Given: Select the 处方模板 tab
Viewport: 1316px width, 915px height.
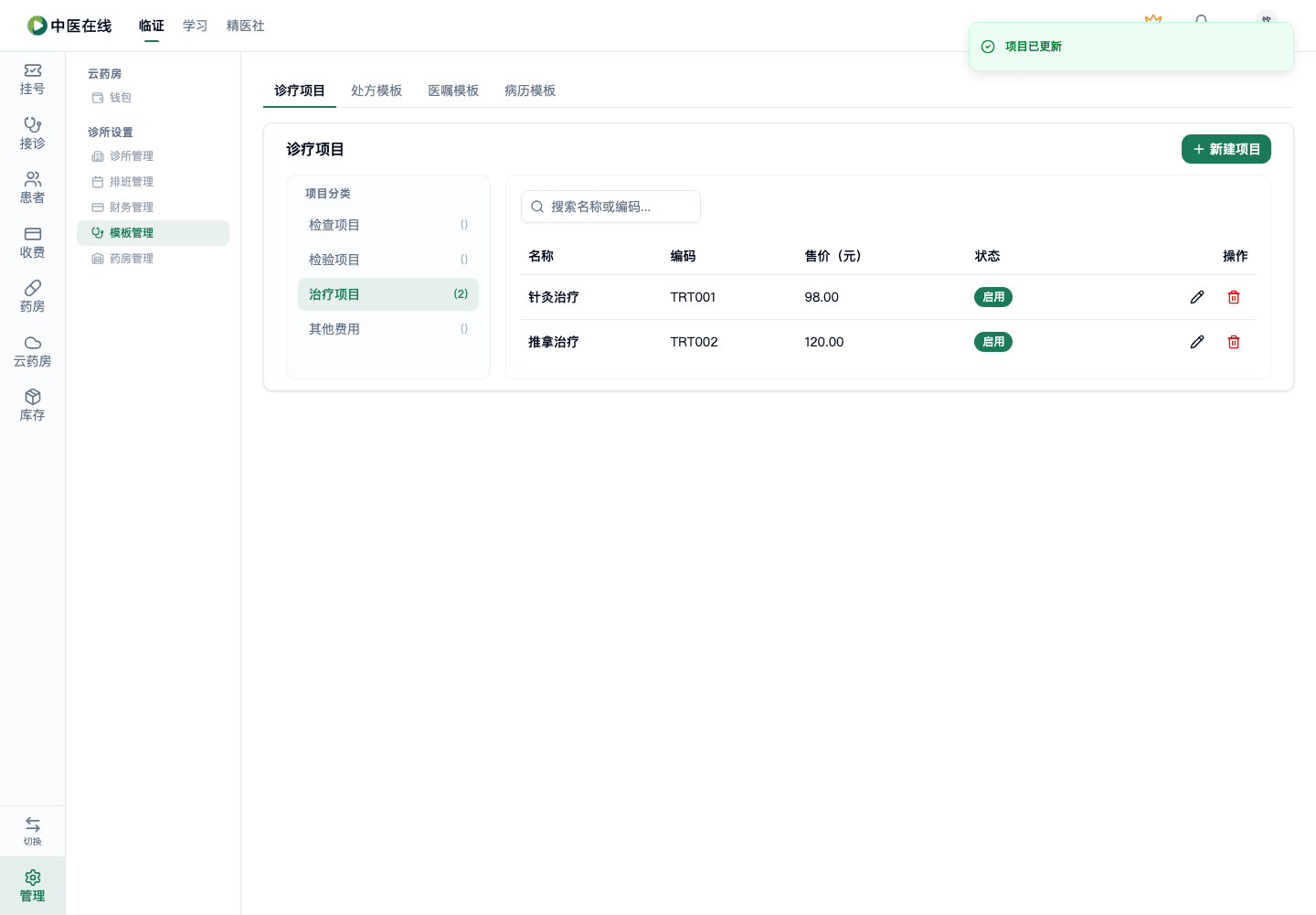Looking at the screenshot, I should click(x=377, y=90).
